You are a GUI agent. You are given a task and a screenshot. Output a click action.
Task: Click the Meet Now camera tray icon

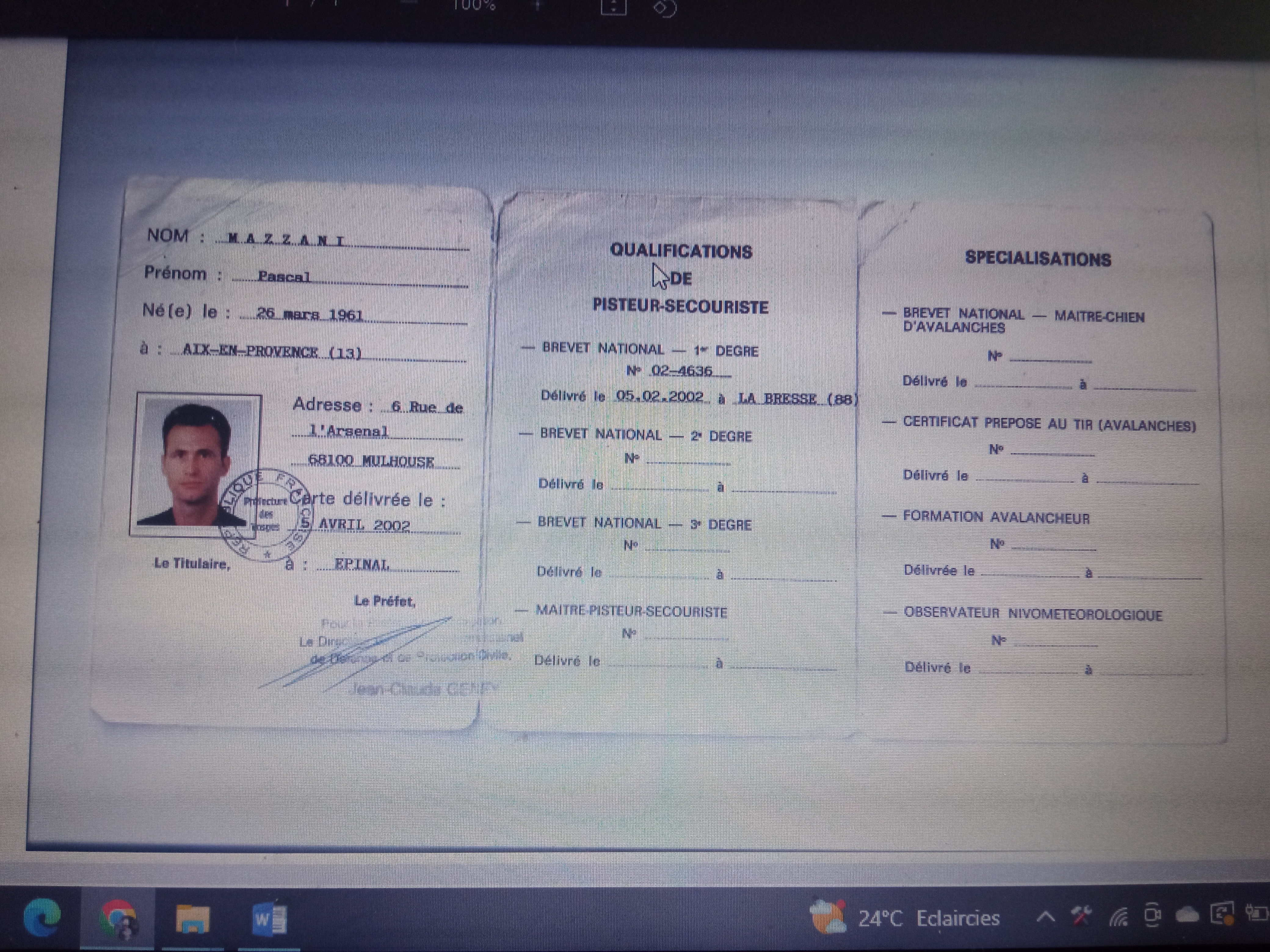pos(1152,915)
